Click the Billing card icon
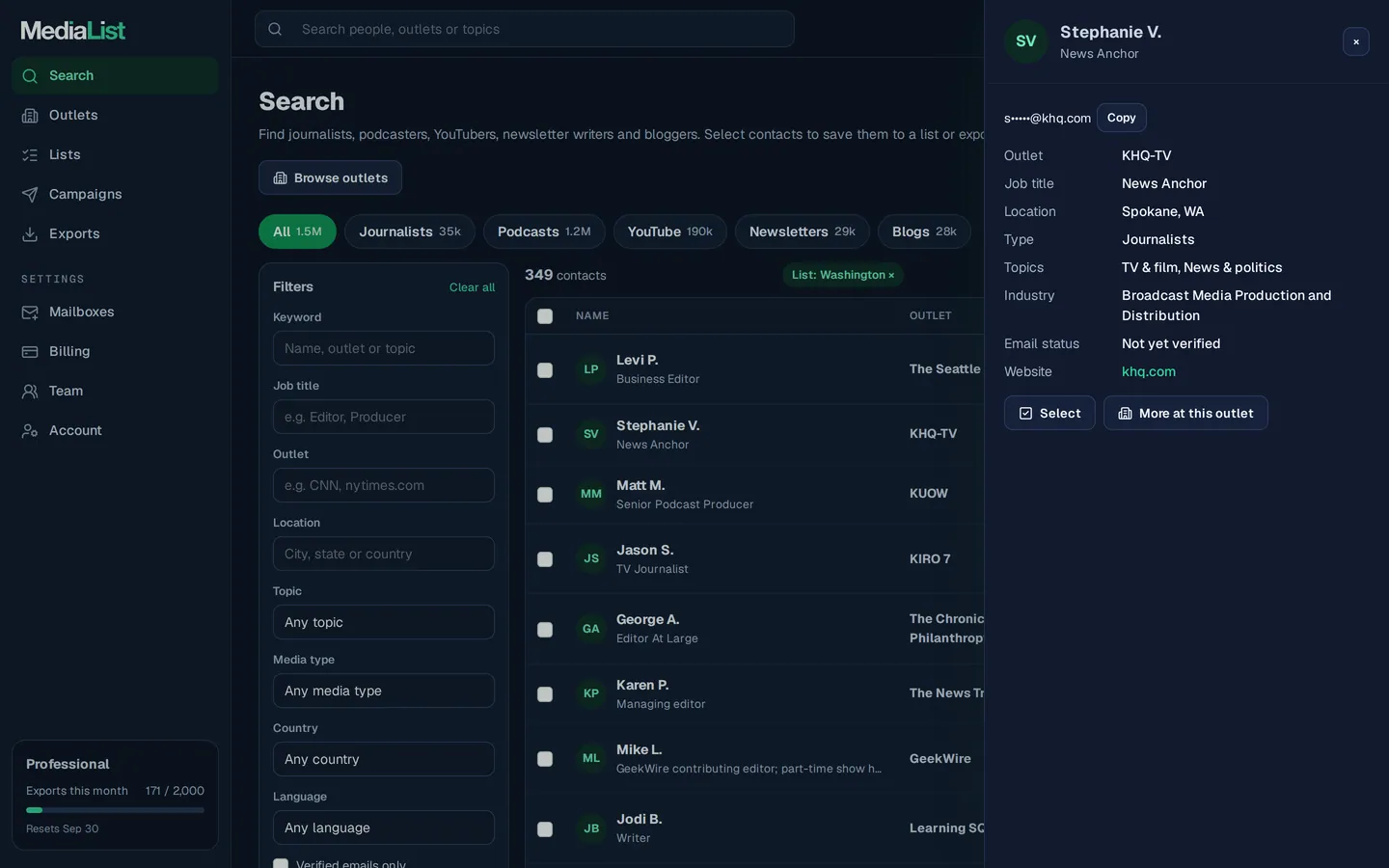The width and height of the screenshot is (1389, 868). click(x=30, y=352)
